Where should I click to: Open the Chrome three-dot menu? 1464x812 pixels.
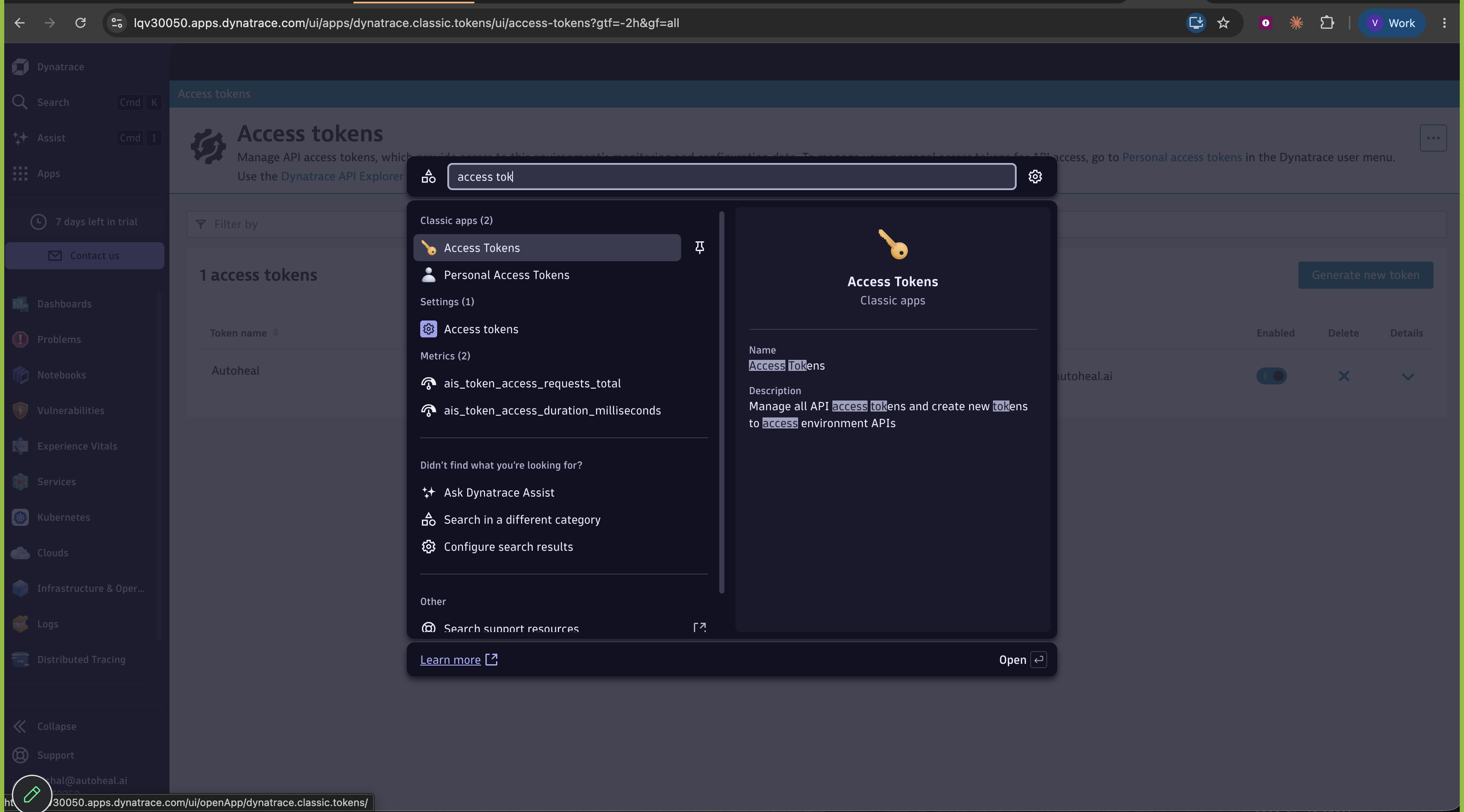coord(1444,23)
